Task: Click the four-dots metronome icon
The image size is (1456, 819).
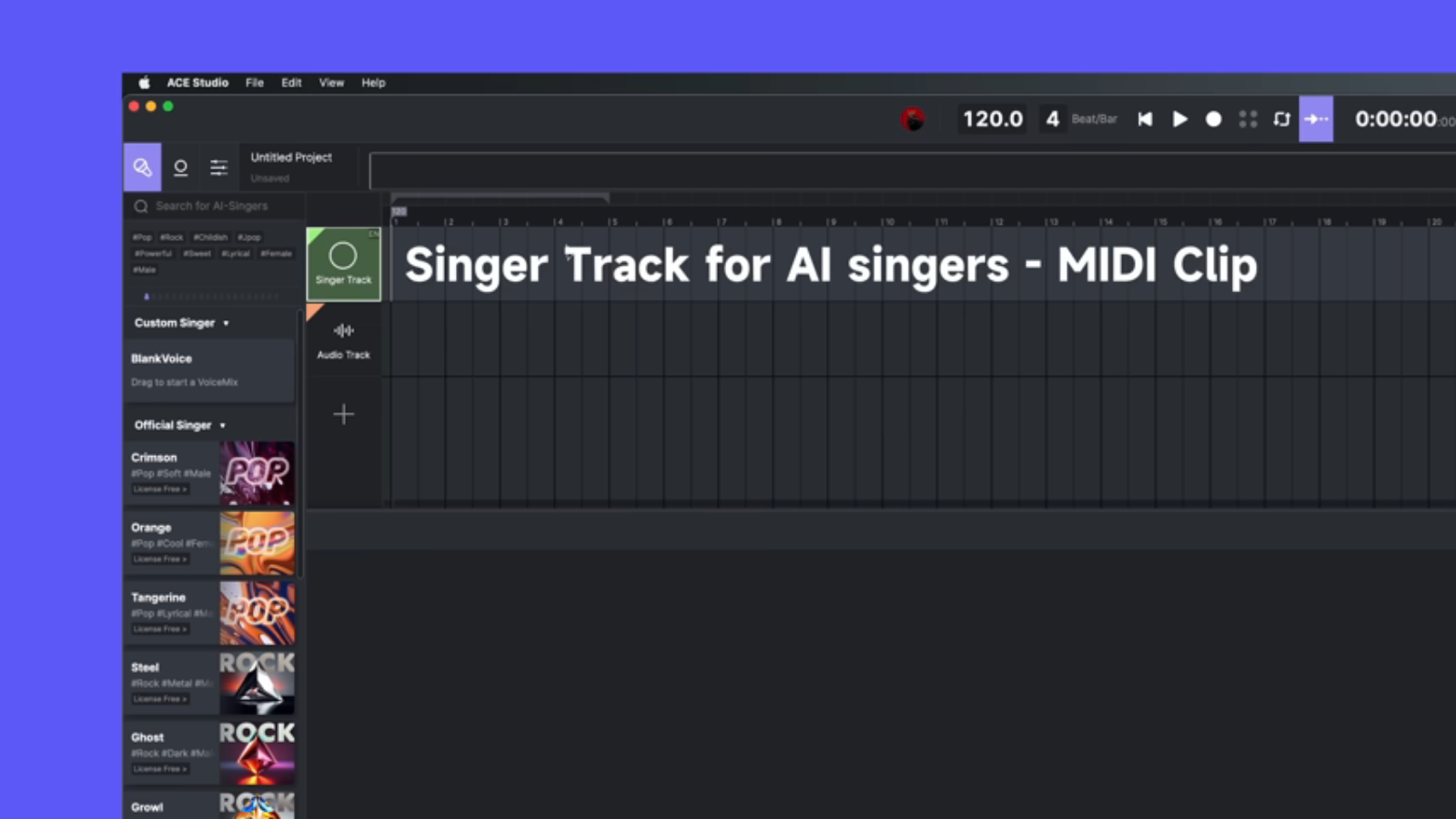Action: click(1248, 119)
